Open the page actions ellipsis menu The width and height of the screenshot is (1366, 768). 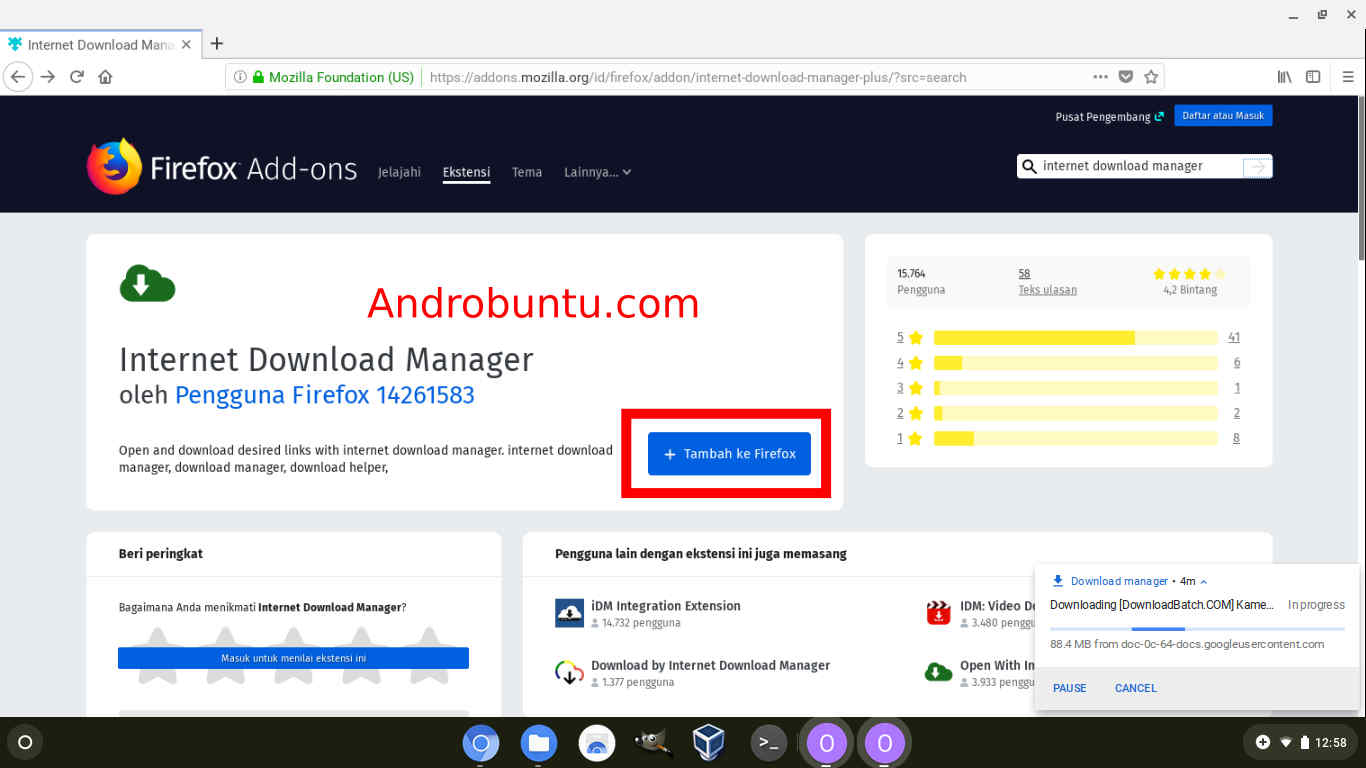[1100, 76]
